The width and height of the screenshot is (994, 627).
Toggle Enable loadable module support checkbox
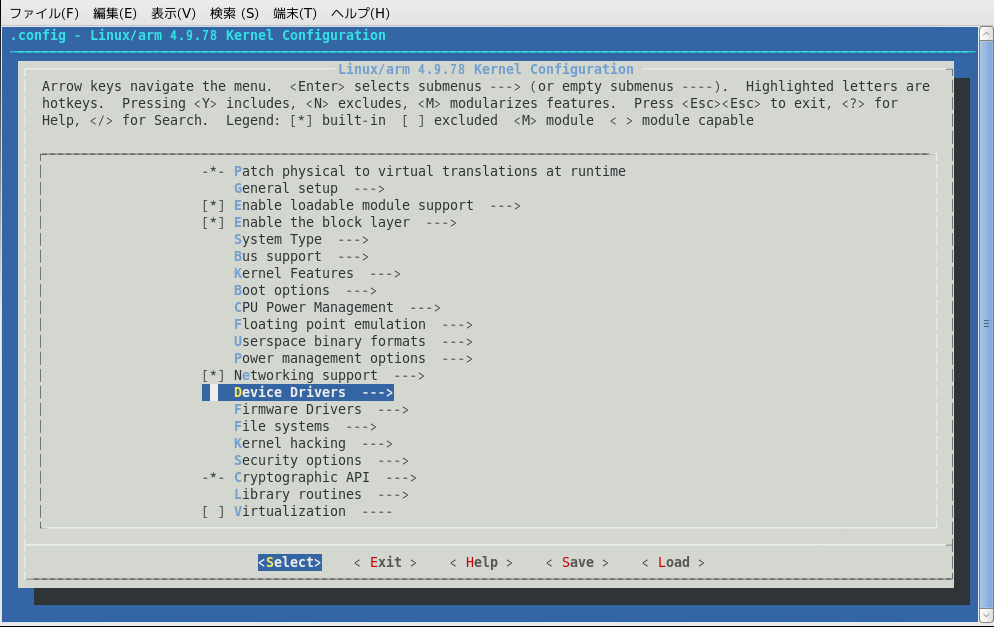coord(213,205)
